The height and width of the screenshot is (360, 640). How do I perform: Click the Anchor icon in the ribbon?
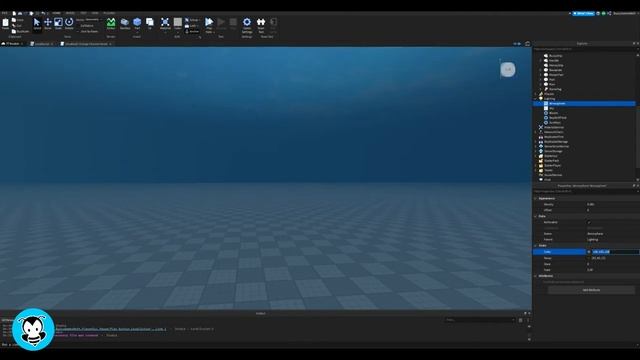(x=187, y=31)
